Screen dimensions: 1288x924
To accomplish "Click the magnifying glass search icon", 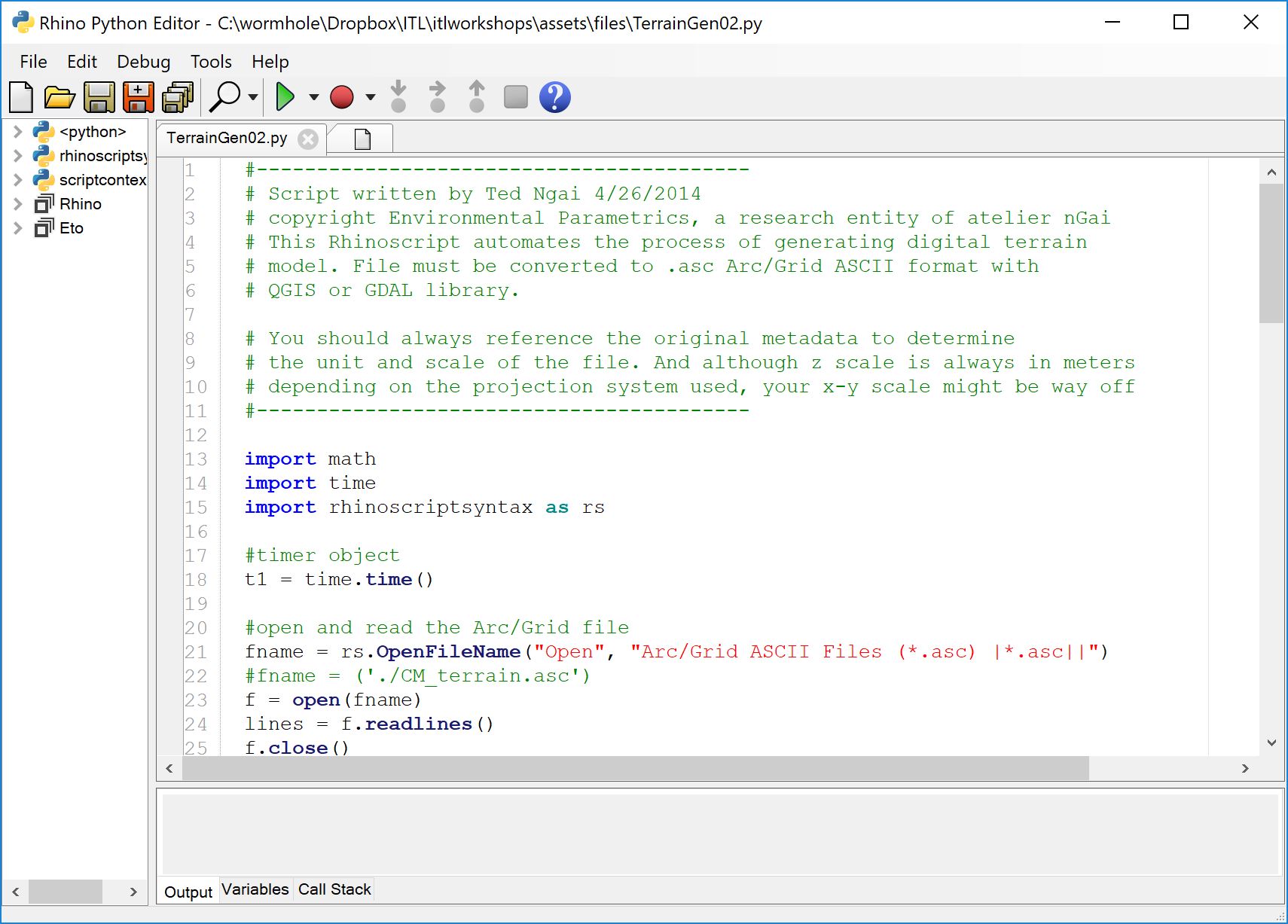I will click(x=225, y=97).
